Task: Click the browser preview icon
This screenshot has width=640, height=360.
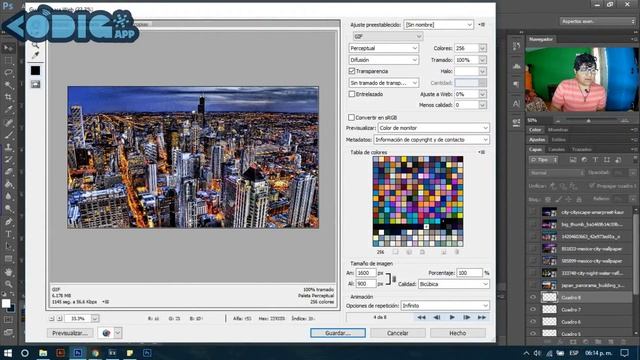Action: click(x=106, y=333)
